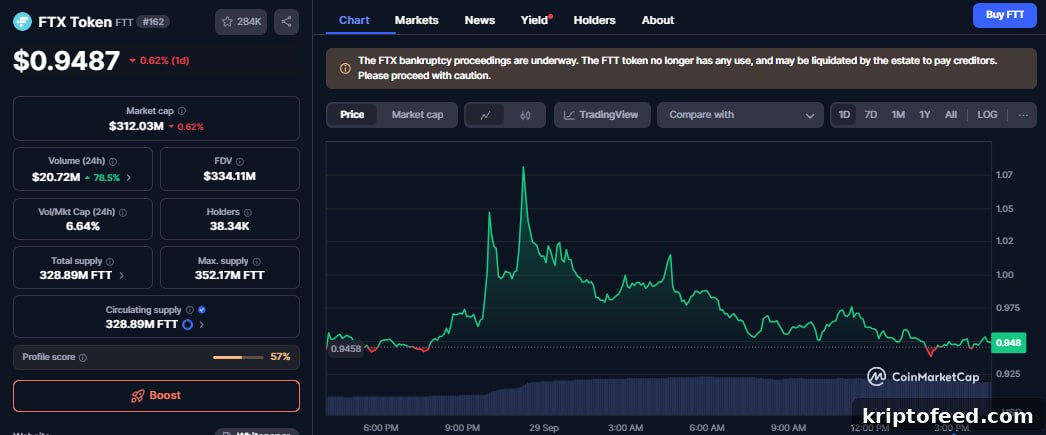Click info icon beside Vol/Mkt Cap (24h)
Image resolution: width=1046 pixels, height=435 pixels.
(123, 212)
